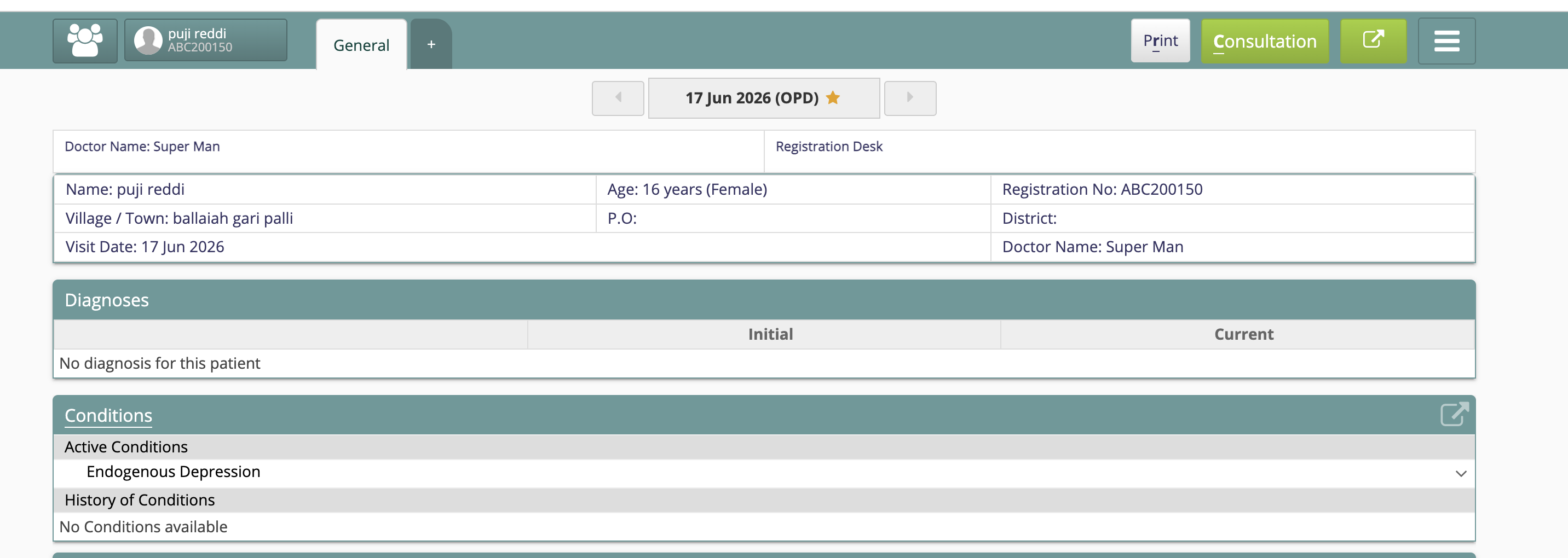Click the District: cell
This screenshot has height=558, width=1568.
1232,218
